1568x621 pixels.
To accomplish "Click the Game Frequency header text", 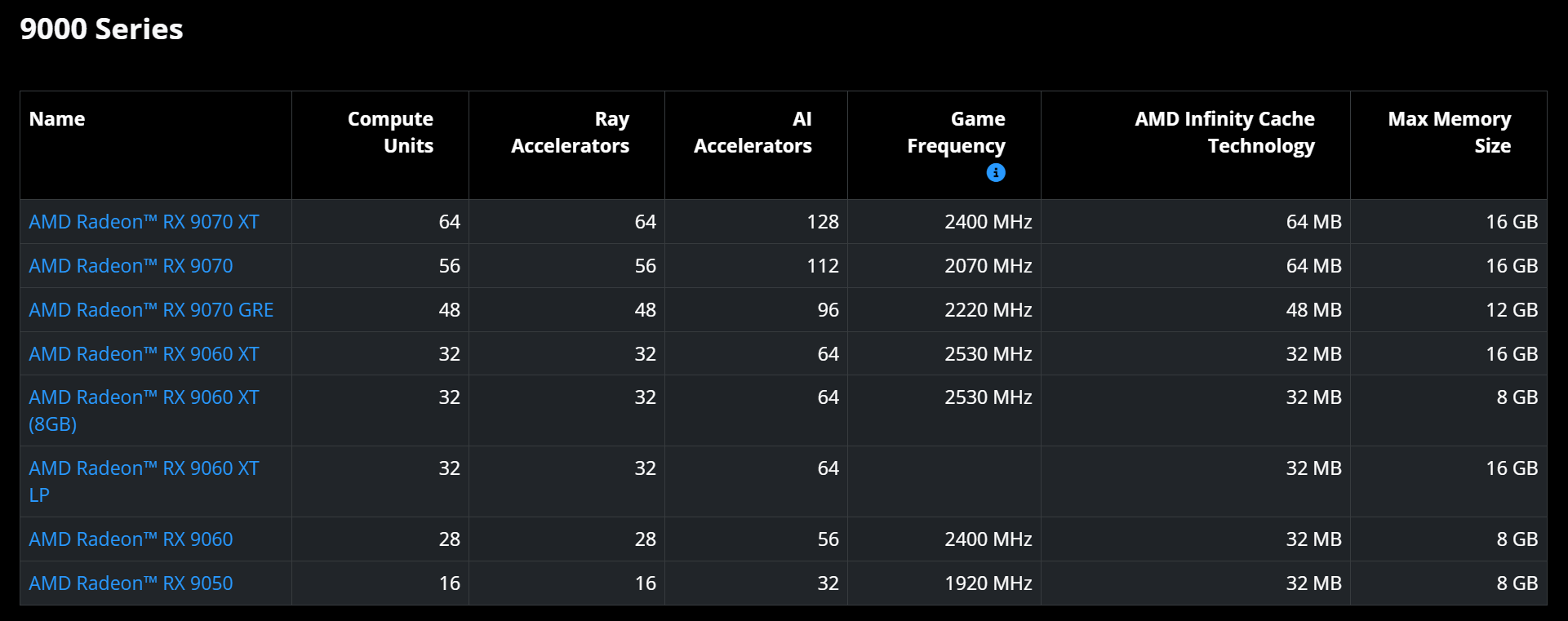I will click(956, 132).
